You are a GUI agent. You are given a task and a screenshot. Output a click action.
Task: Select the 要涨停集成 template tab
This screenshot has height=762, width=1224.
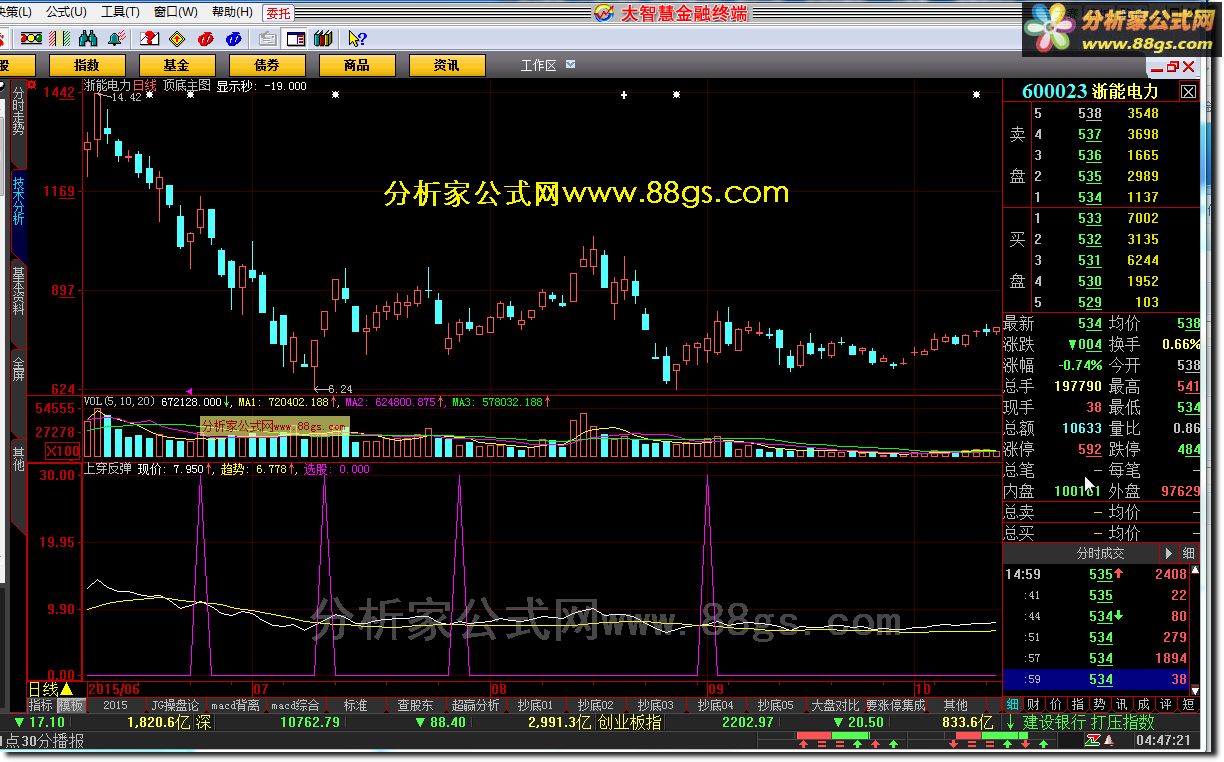pyautogui.click(x=896, y=705)
